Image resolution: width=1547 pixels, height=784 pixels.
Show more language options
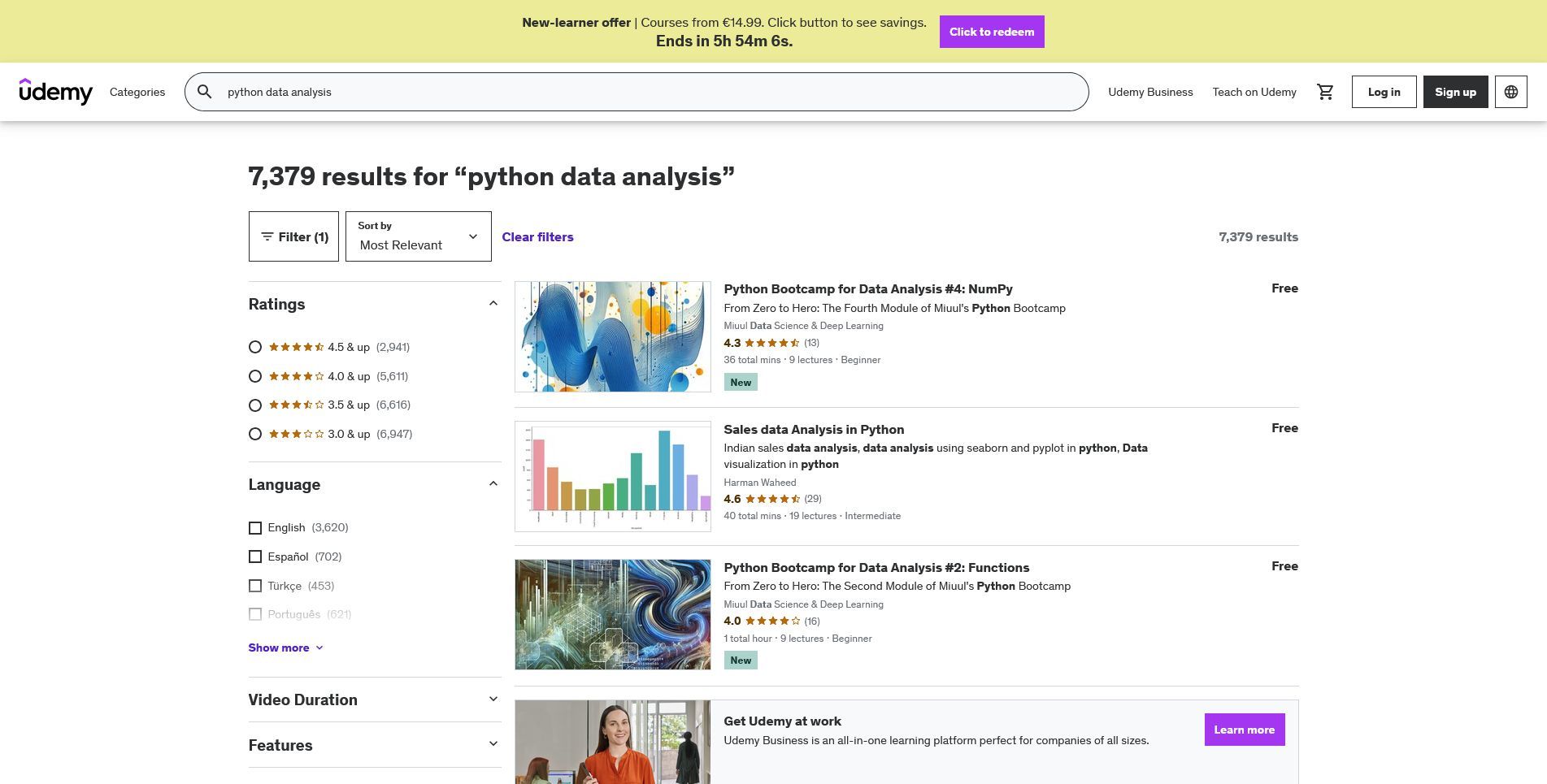[286, 648]
